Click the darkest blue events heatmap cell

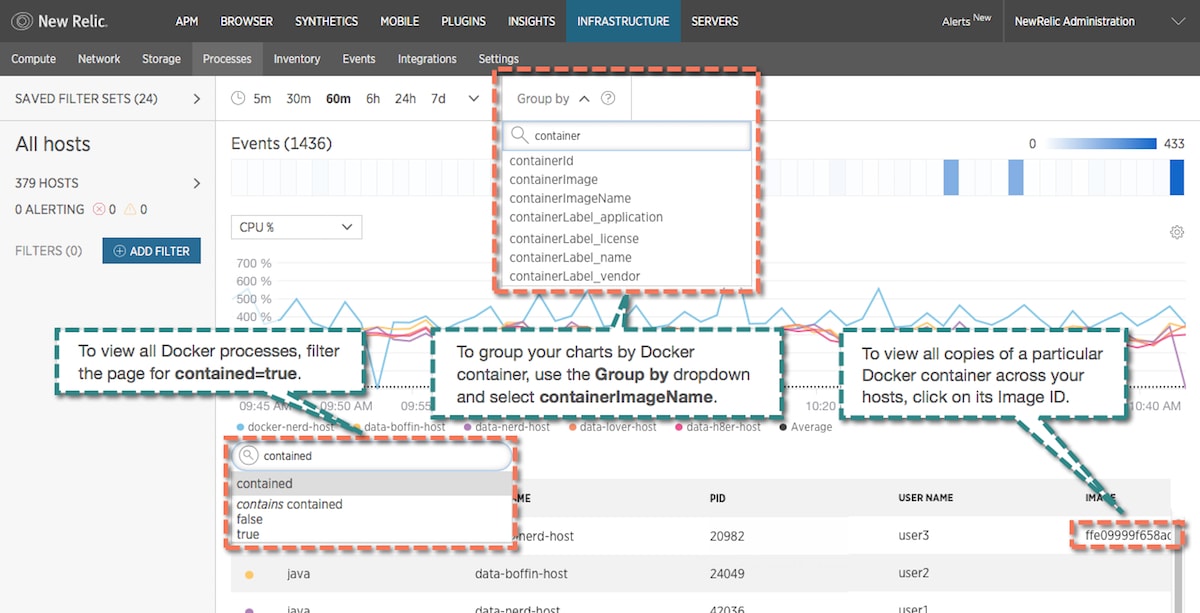pos(1177,178)
